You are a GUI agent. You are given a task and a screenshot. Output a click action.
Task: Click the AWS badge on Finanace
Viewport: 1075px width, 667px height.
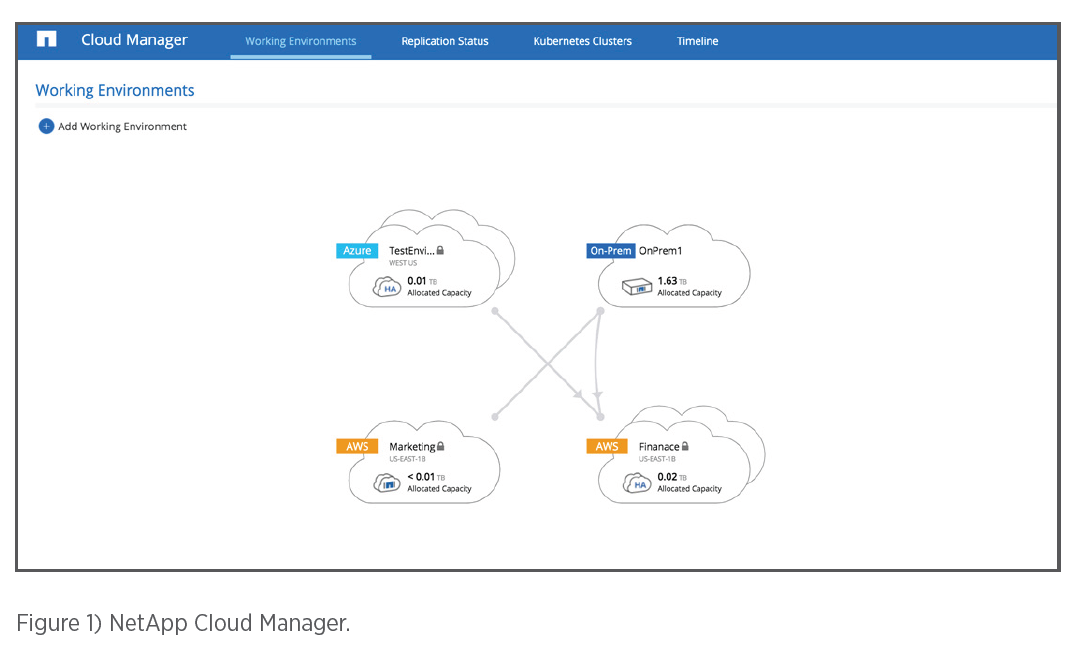point(607,447)
